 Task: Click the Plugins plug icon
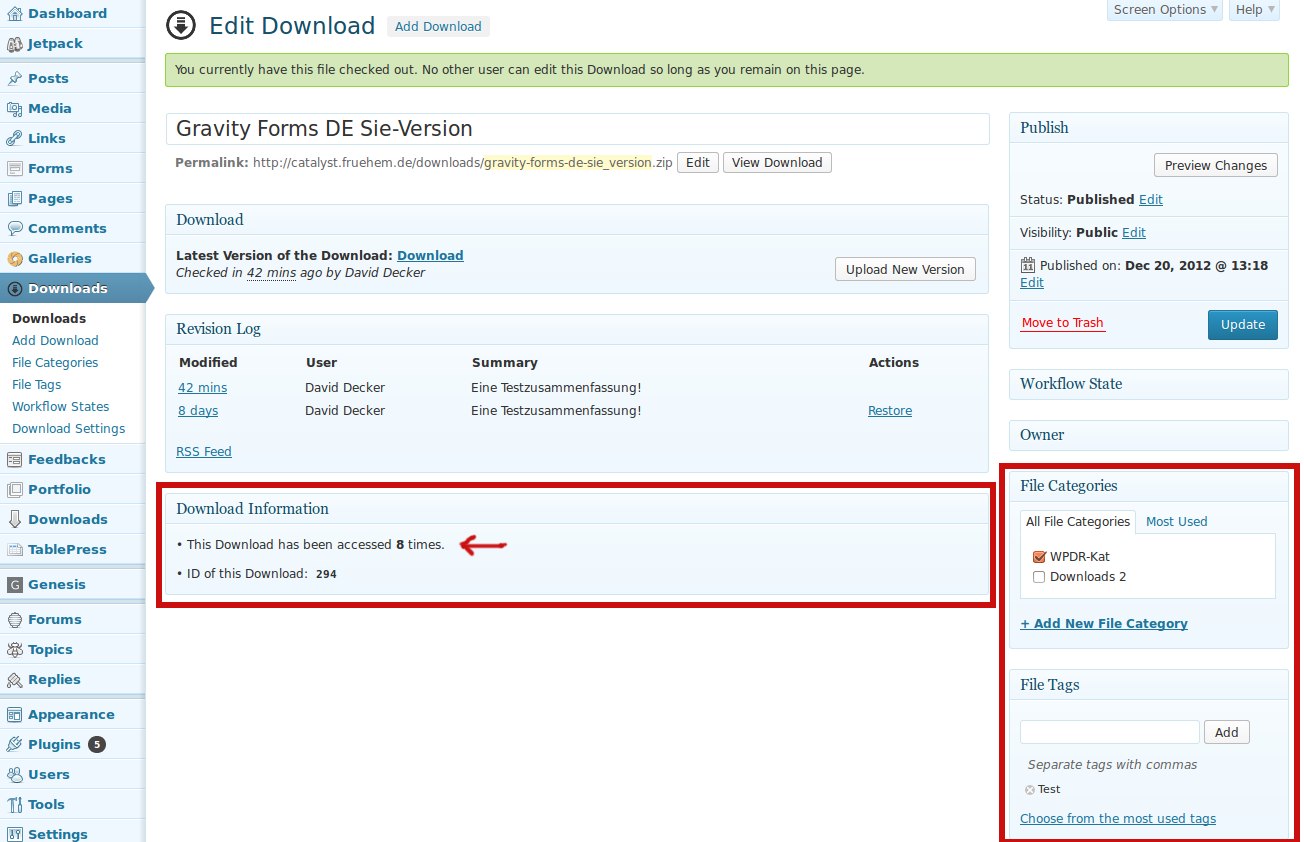tap(15, 745)
